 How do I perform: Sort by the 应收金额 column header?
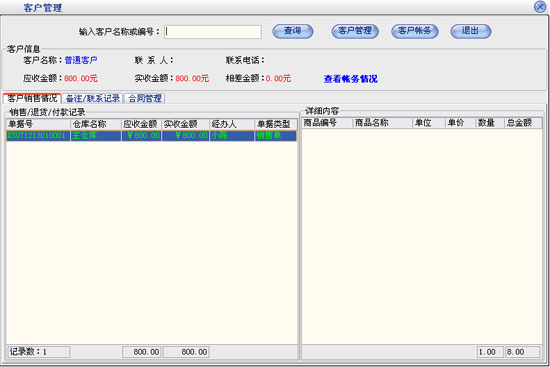(141, 124)
